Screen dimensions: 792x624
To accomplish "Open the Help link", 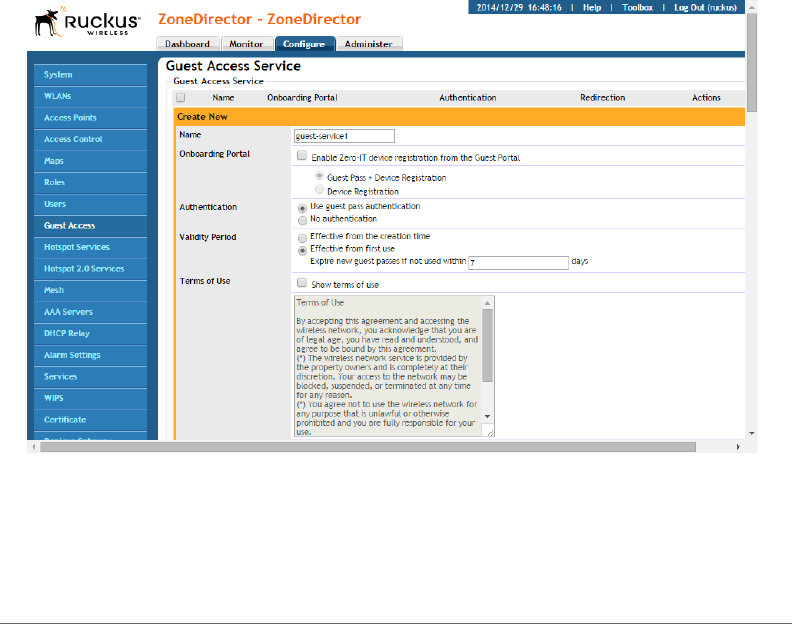I will coord(592,8).
